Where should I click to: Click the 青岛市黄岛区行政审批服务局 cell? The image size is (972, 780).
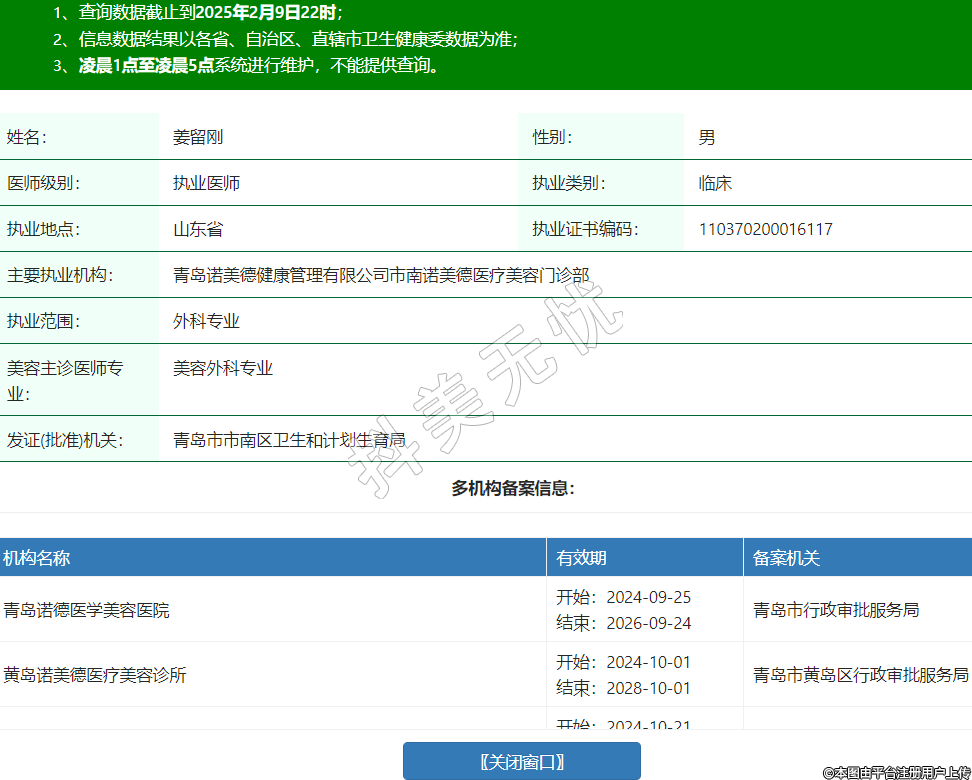860,675
